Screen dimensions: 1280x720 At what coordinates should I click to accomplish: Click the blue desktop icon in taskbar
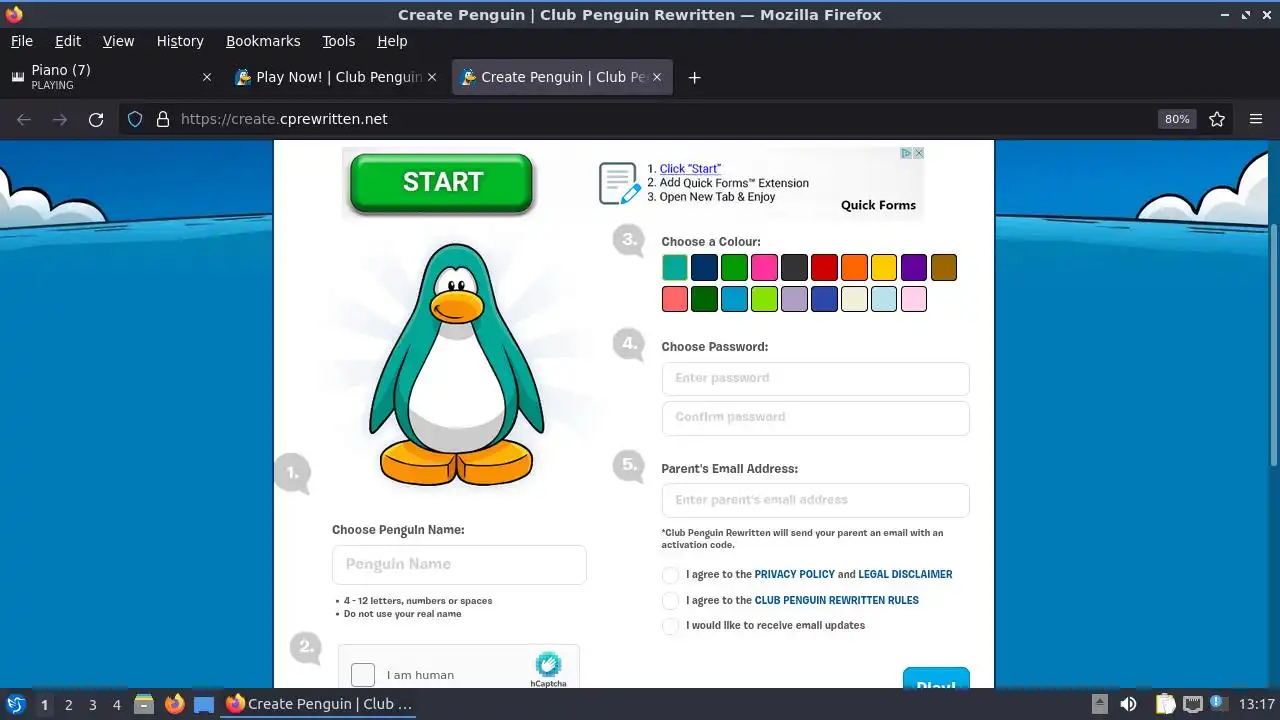204,704
